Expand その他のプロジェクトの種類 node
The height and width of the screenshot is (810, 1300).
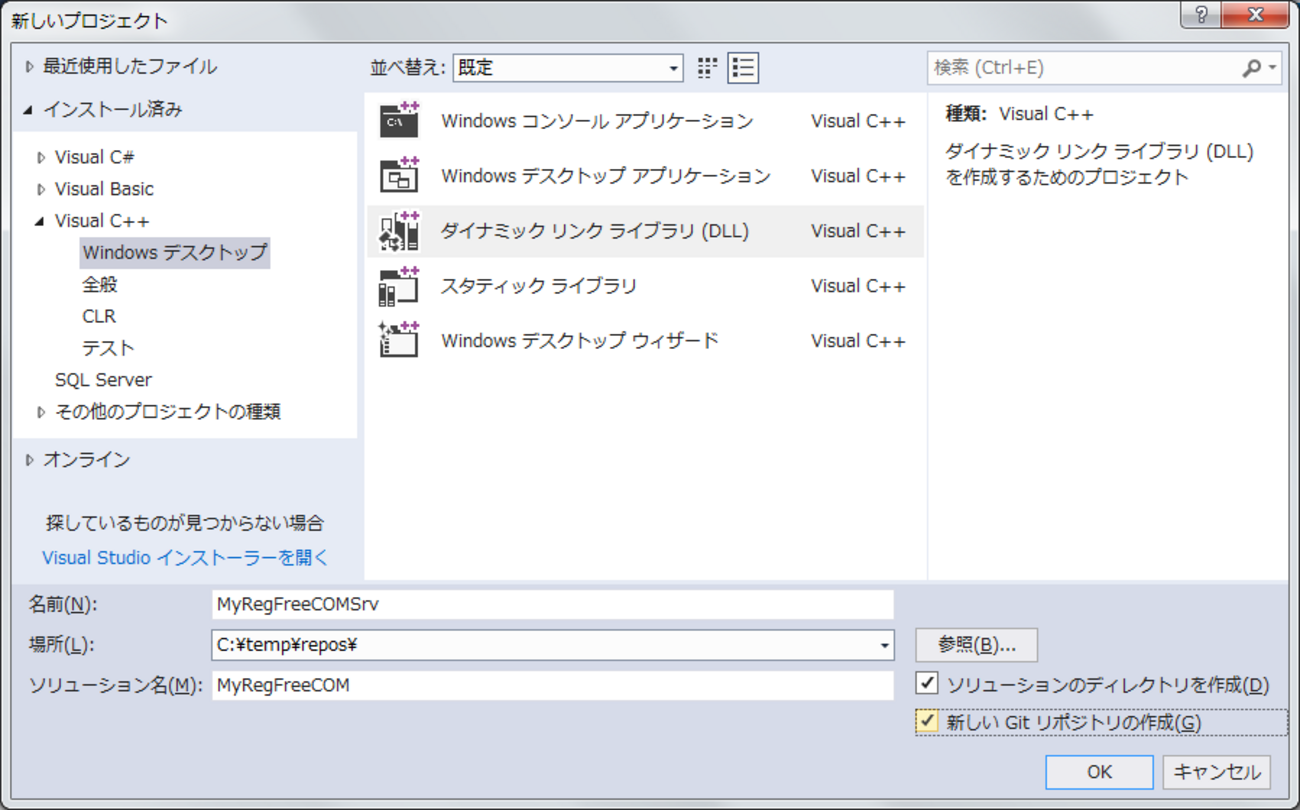tap(41, 412)
